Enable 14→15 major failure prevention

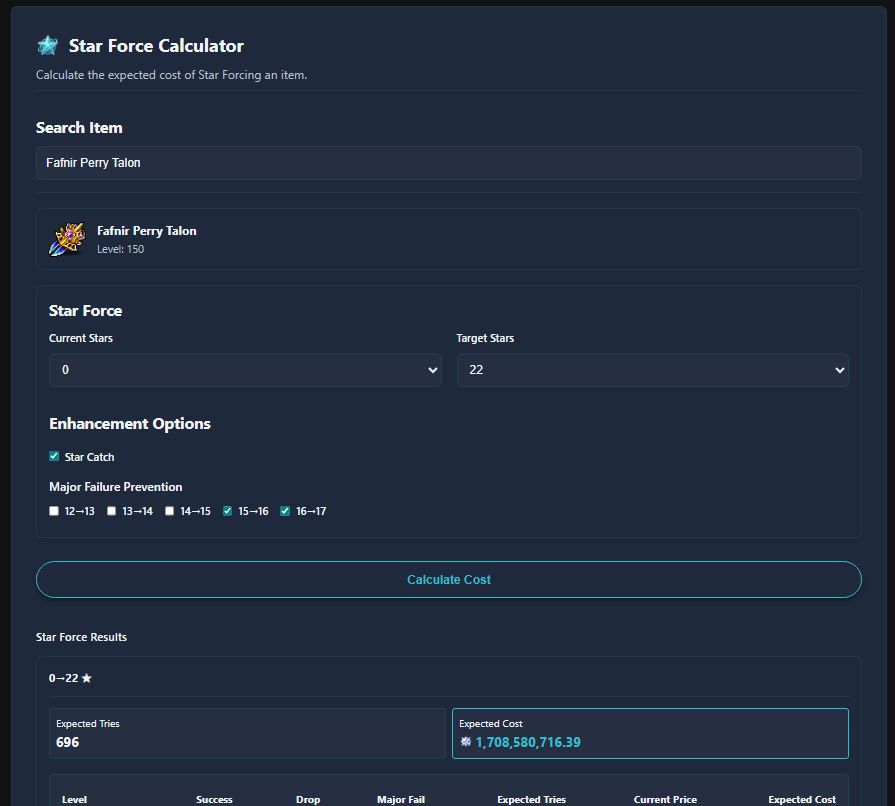pos(170,511)
